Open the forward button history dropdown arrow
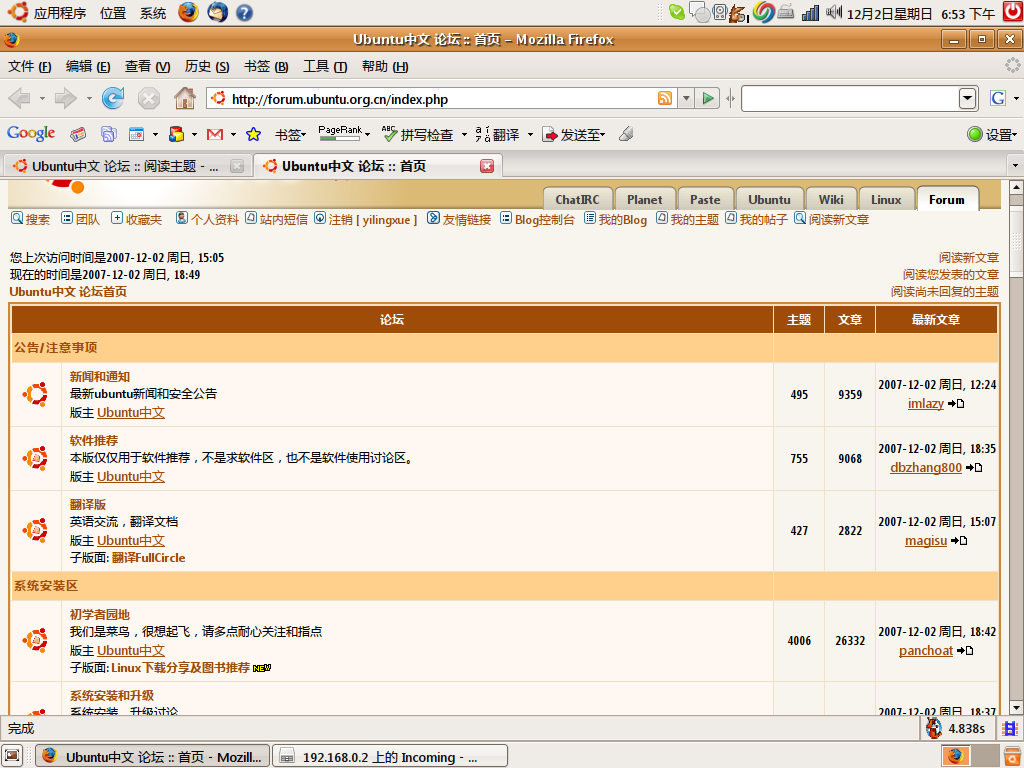The width and height of the screenshot is (1024, 768). [x=89, y=99]
